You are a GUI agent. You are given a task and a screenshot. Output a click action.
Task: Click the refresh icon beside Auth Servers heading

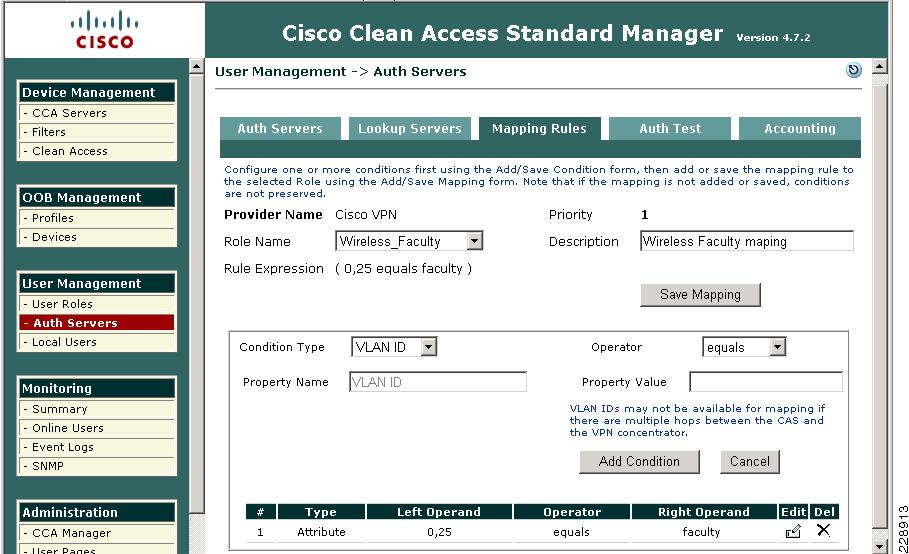(853, 71)
